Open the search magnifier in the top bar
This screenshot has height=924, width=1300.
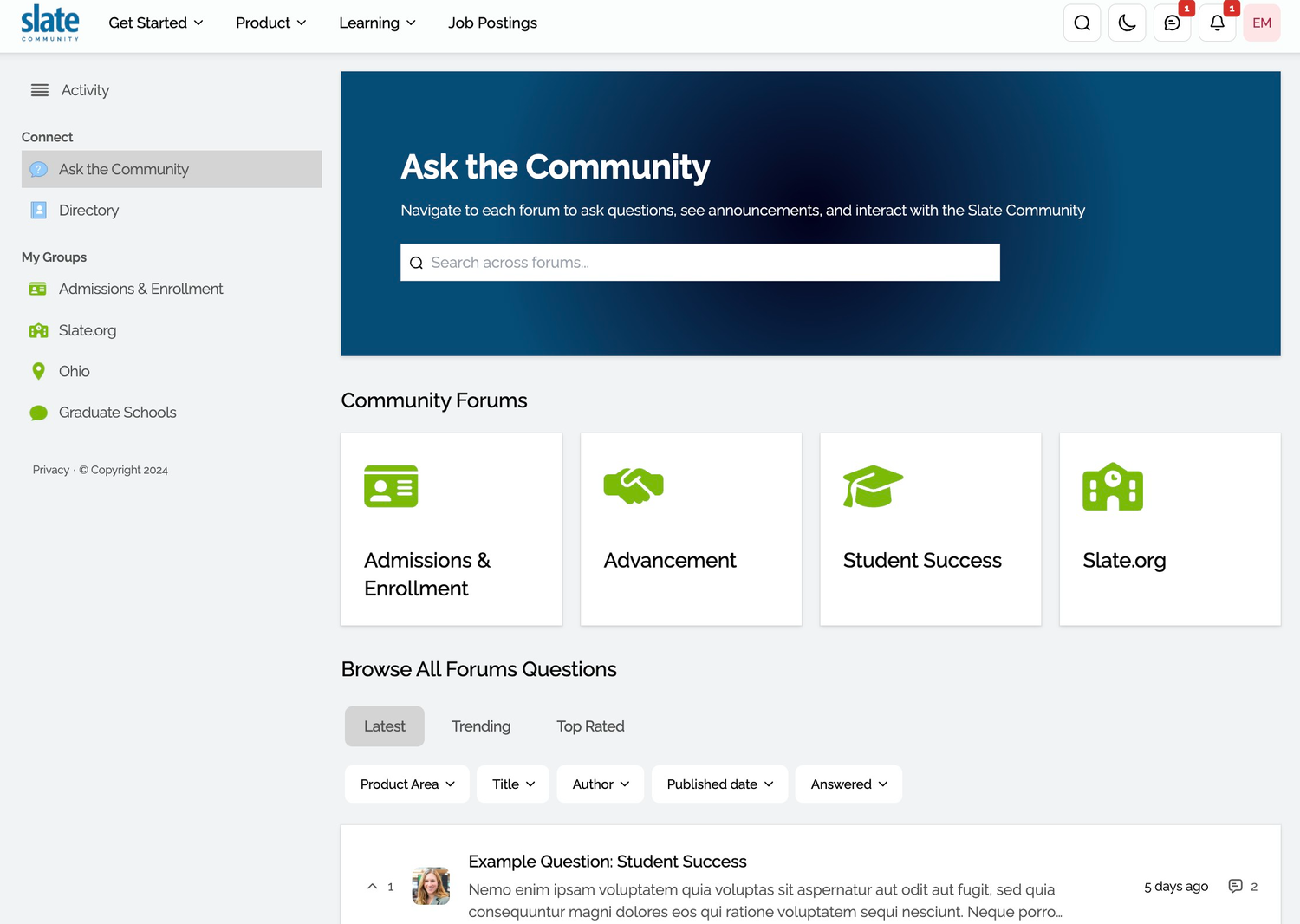(1082, 23)
